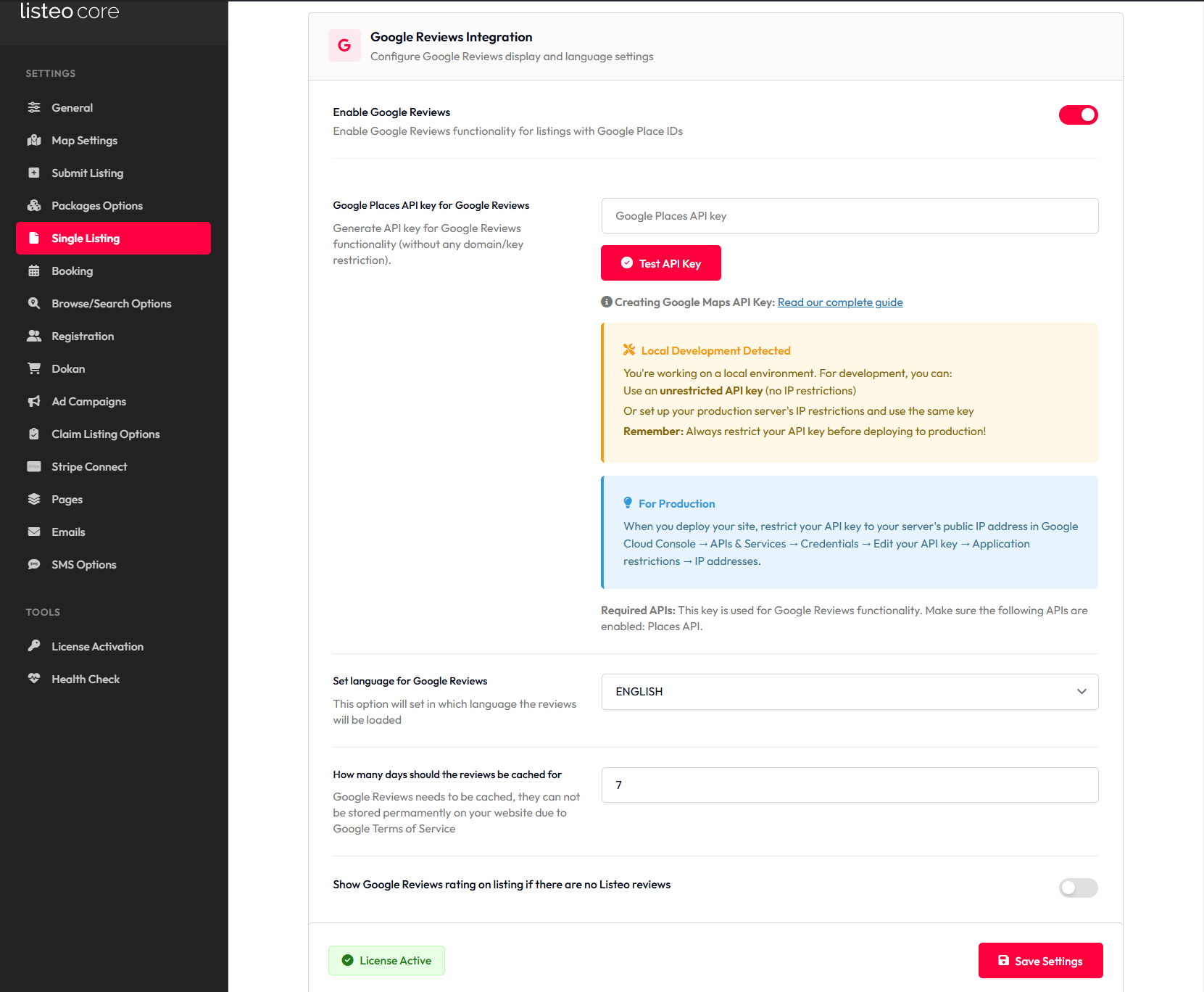Click the Health Check heartbeat icon

(34, 679)
